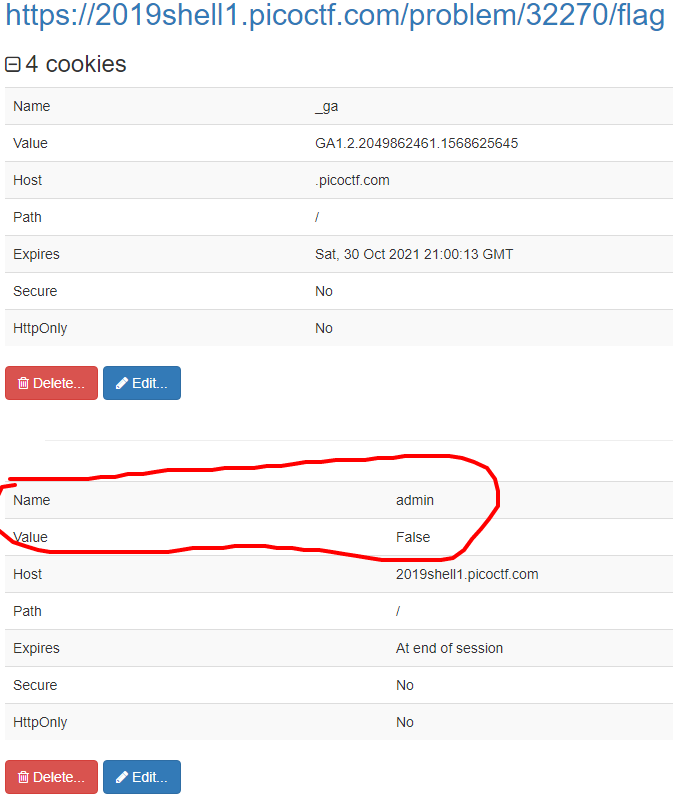The height and width of the screenshot is (804, 673).
Task: Click the .picoctf.com host value
Action: 352,180
